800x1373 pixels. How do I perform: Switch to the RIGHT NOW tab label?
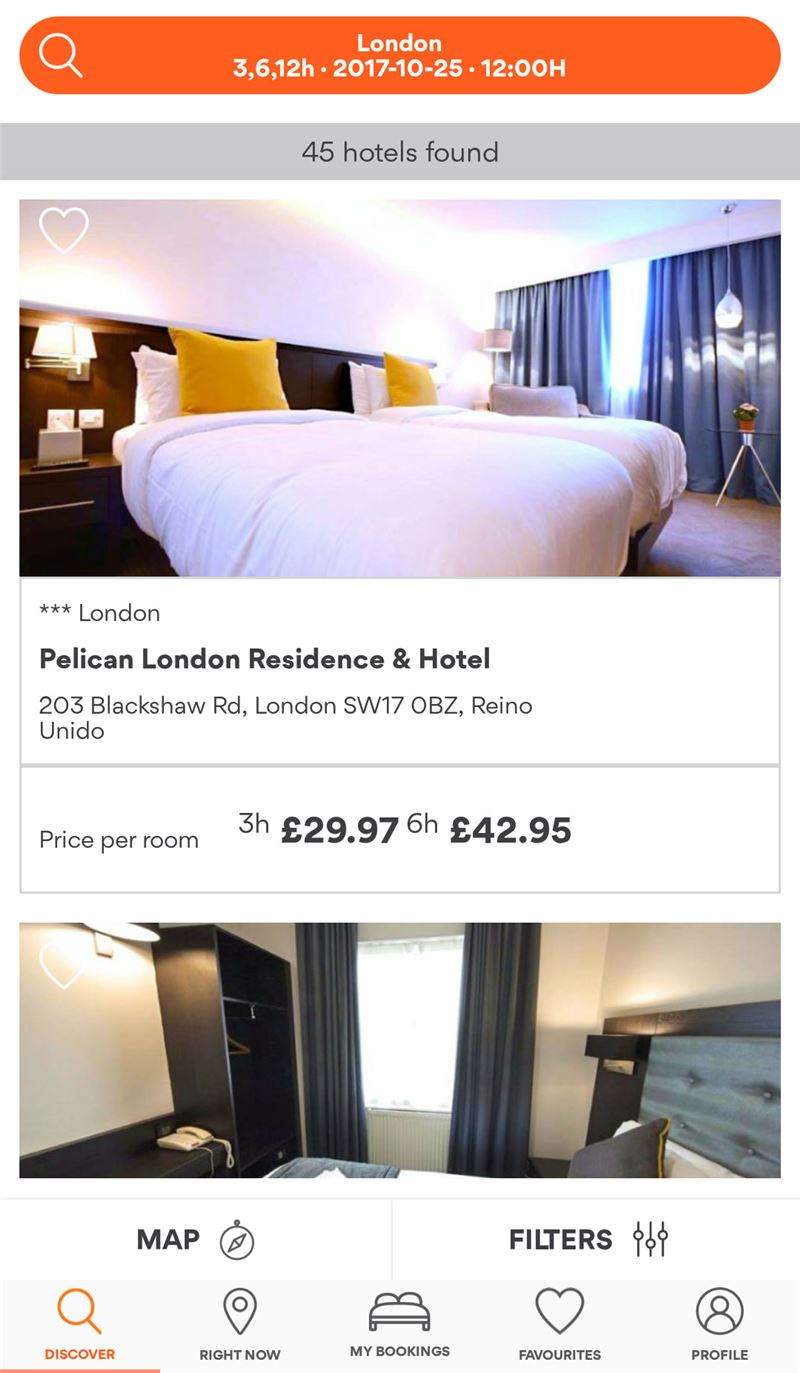click(240, 1355)
